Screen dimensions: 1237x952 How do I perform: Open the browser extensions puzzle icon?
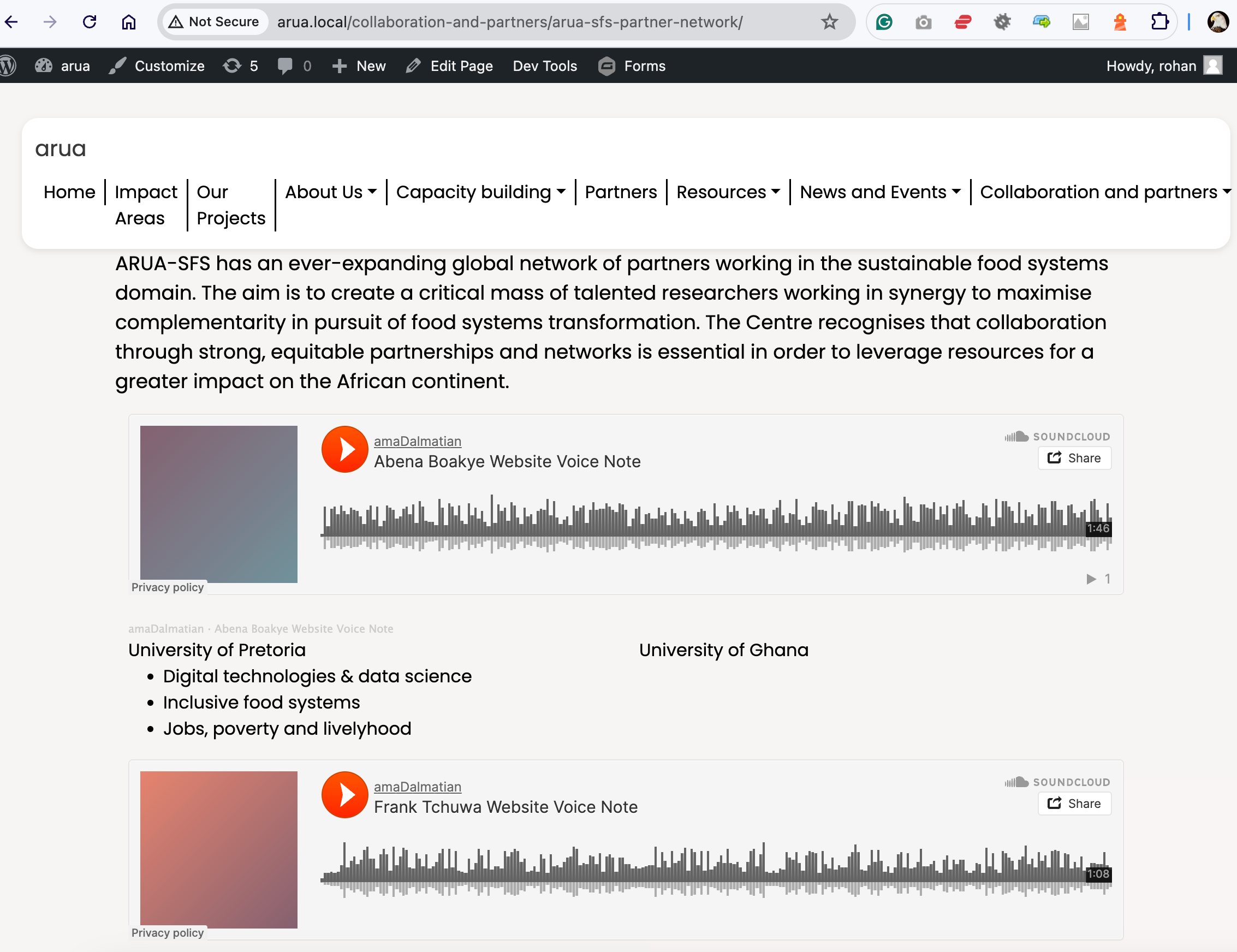point(1159,22)
